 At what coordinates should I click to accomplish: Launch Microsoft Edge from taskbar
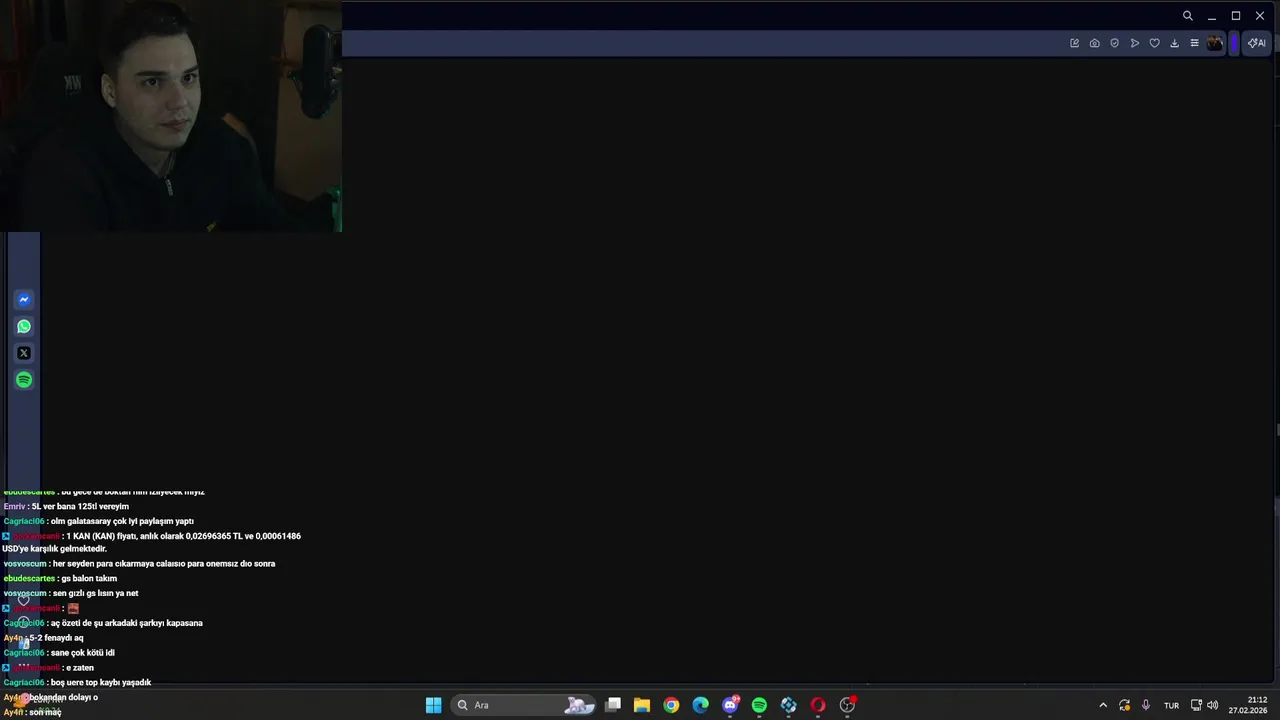701,705
